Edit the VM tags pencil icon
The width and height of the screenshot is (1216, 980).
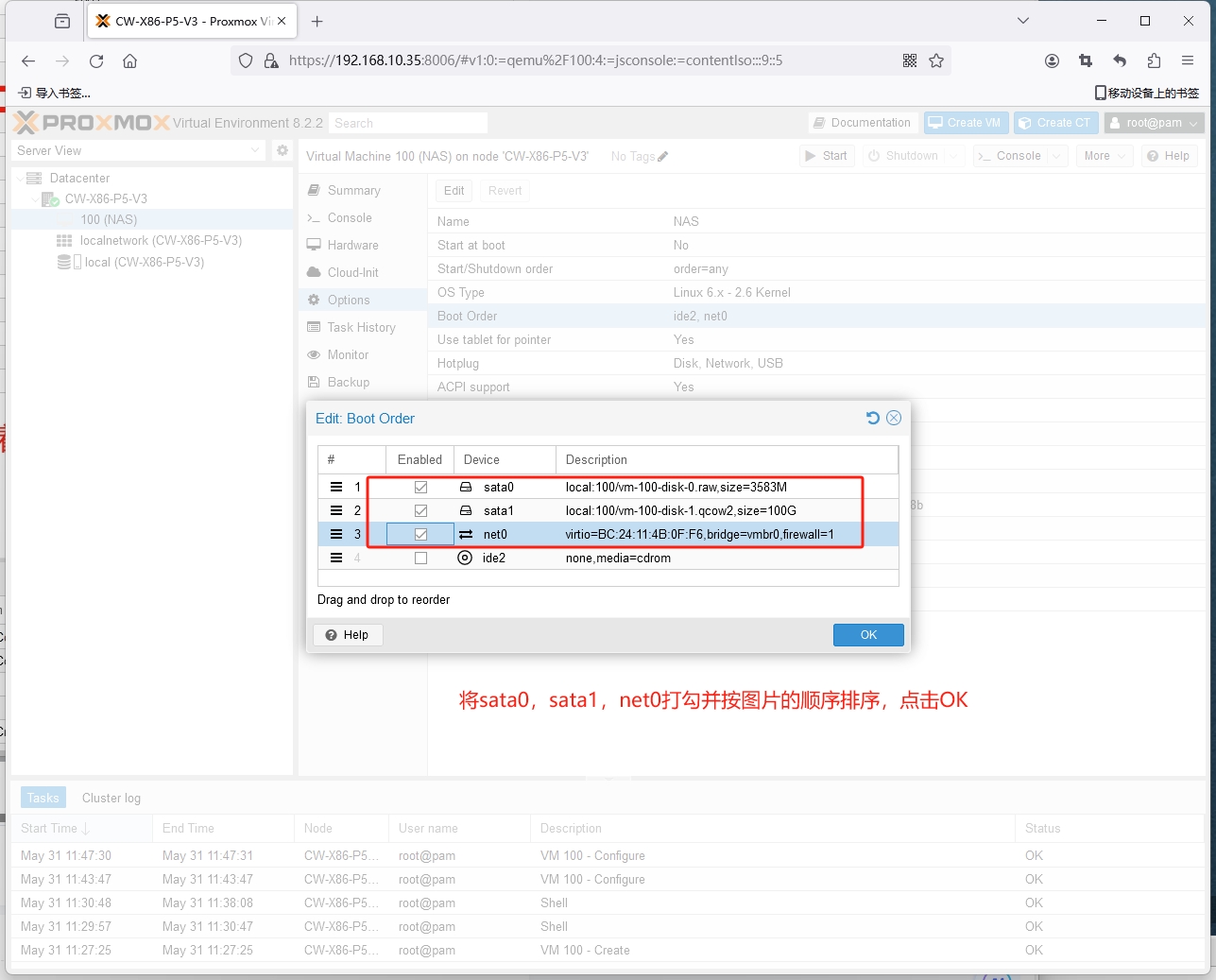pyautogui.click(x=663, y=157)
